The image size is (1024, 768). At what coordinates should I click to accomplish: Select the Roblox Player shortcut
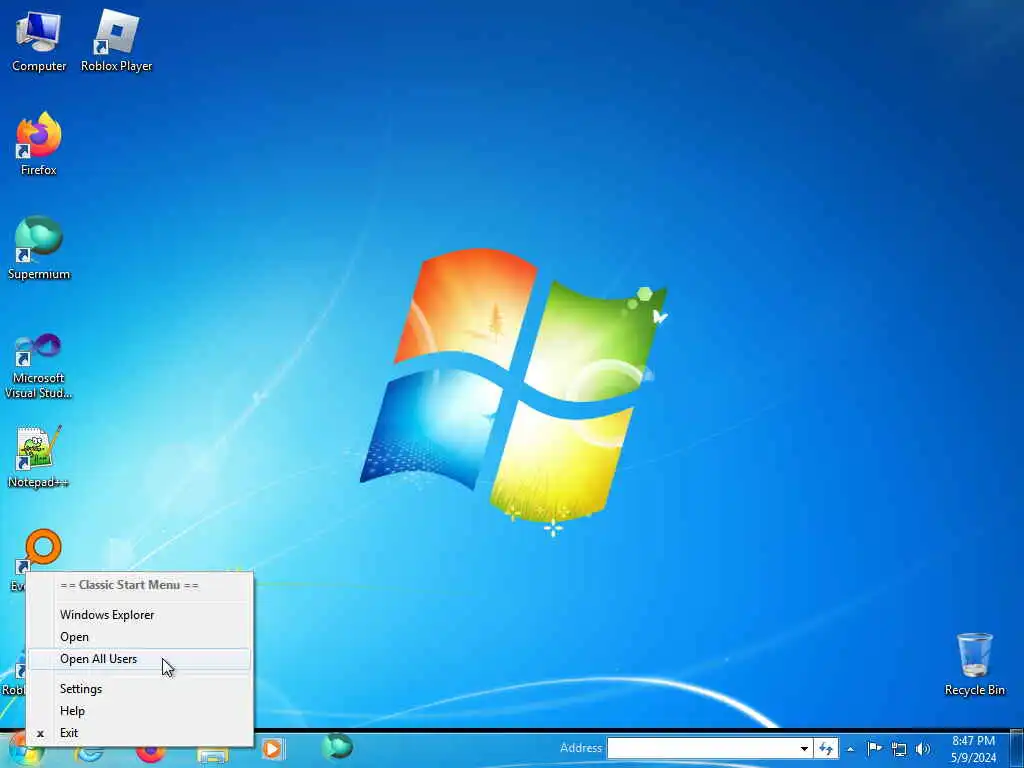116,41
